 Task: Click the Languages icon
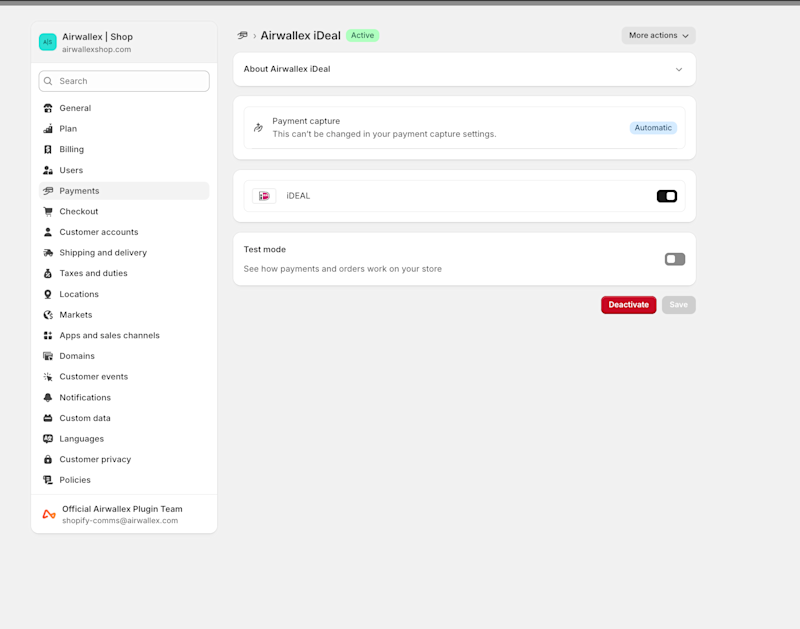pos(48,439)
